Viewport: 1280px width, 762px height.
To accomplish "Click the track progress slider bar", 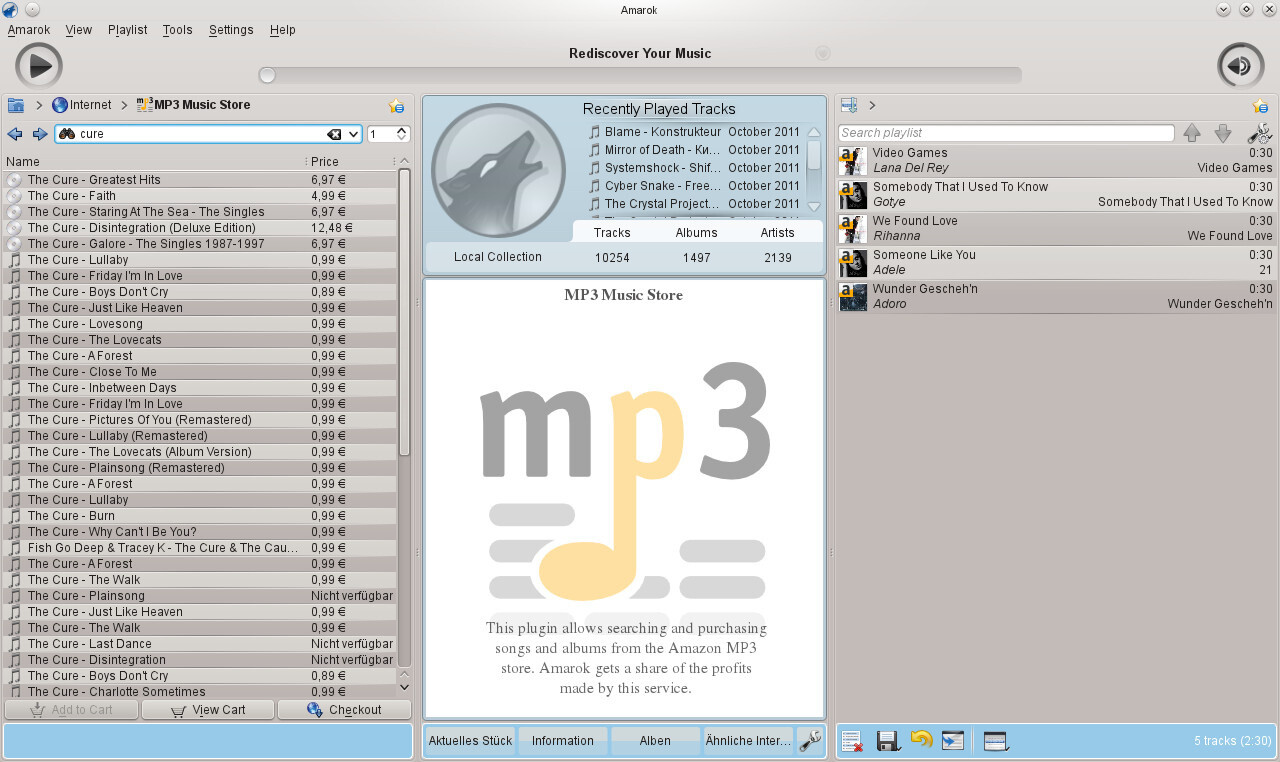I will (x=640, y=75).
